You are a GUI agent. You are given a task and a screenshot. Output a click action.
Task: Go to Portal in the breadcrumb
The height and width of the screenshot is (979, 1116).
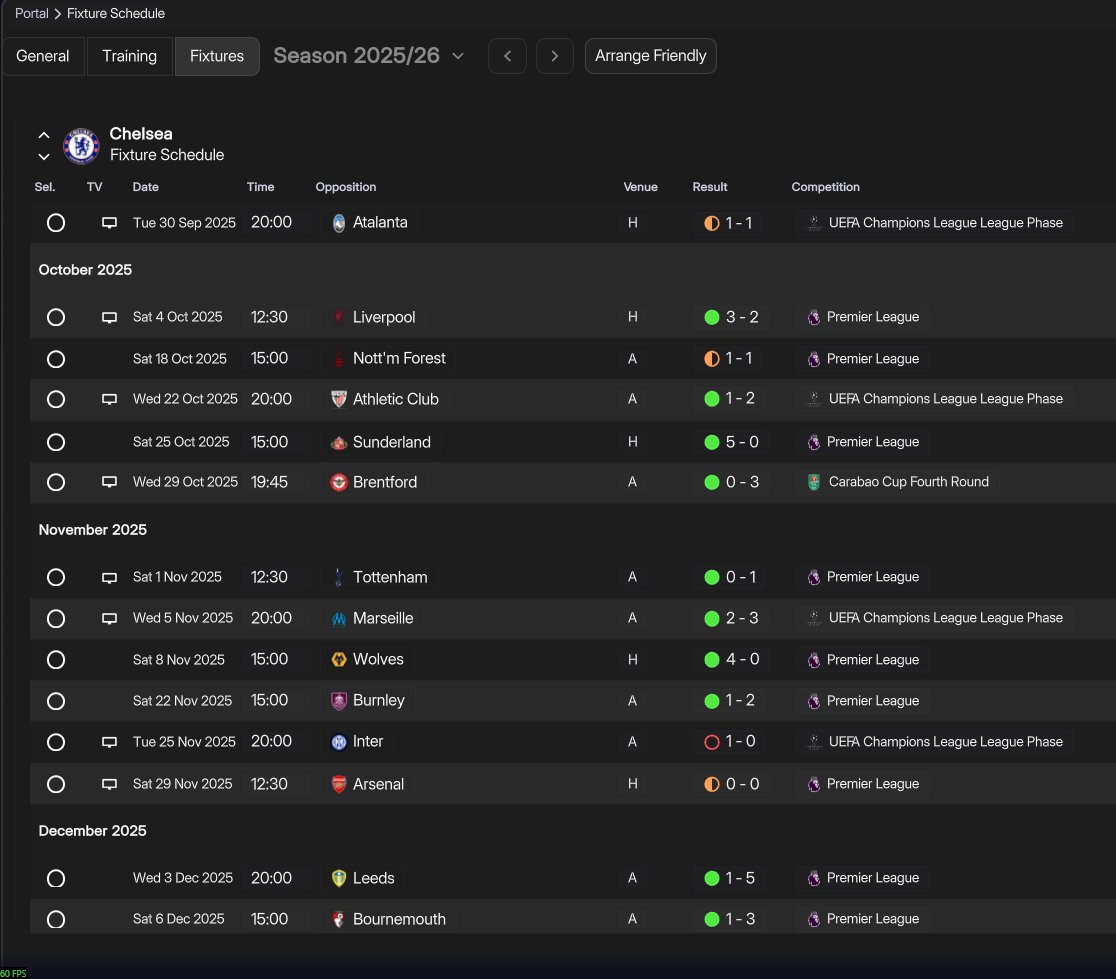click(31, 14)
